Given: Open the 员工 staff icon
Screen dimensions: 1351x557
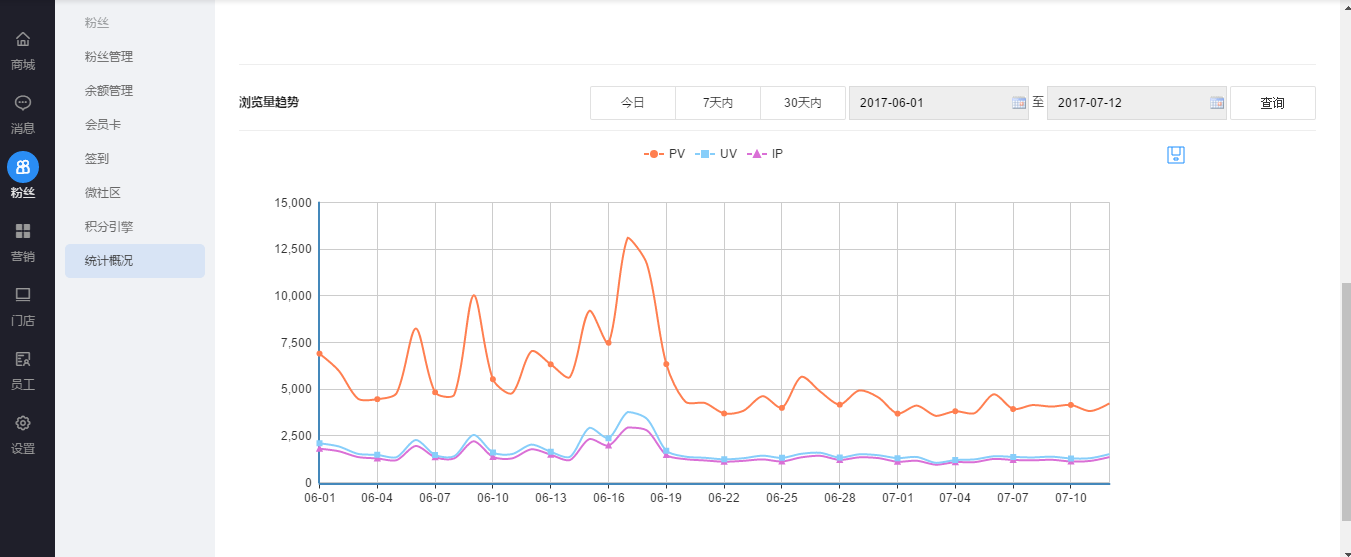Looking at the screenshot, I should click(x=22, y=359).
